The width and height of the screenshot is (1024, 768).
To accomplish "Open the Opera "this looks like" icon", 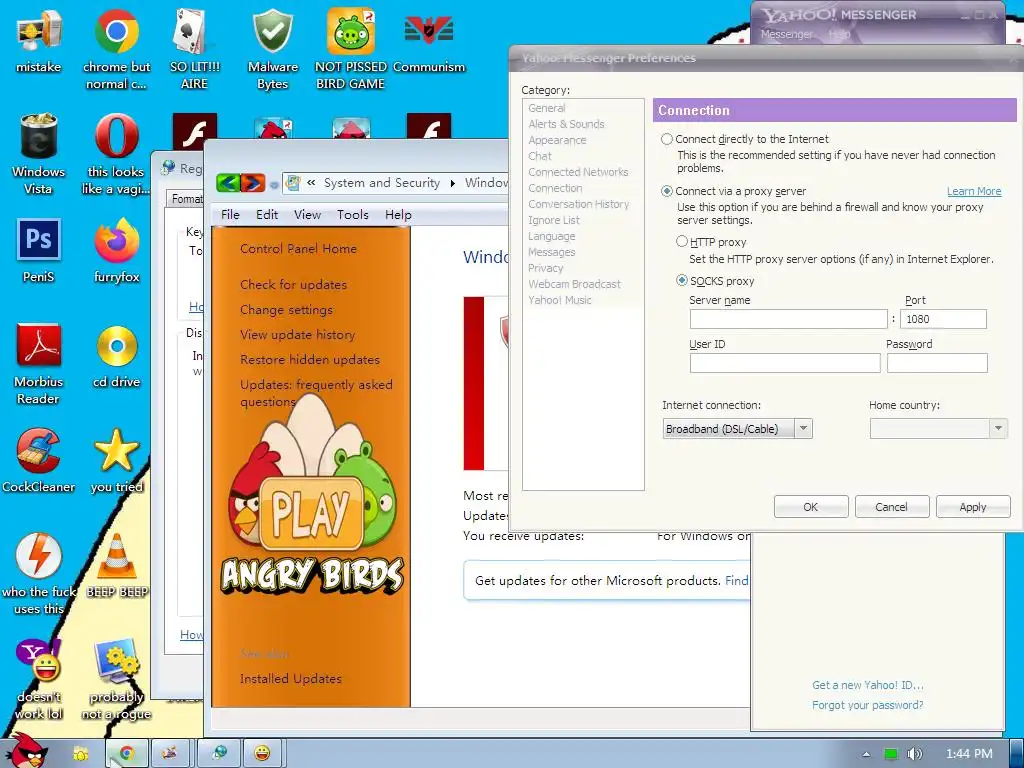I will click(116, 154).
